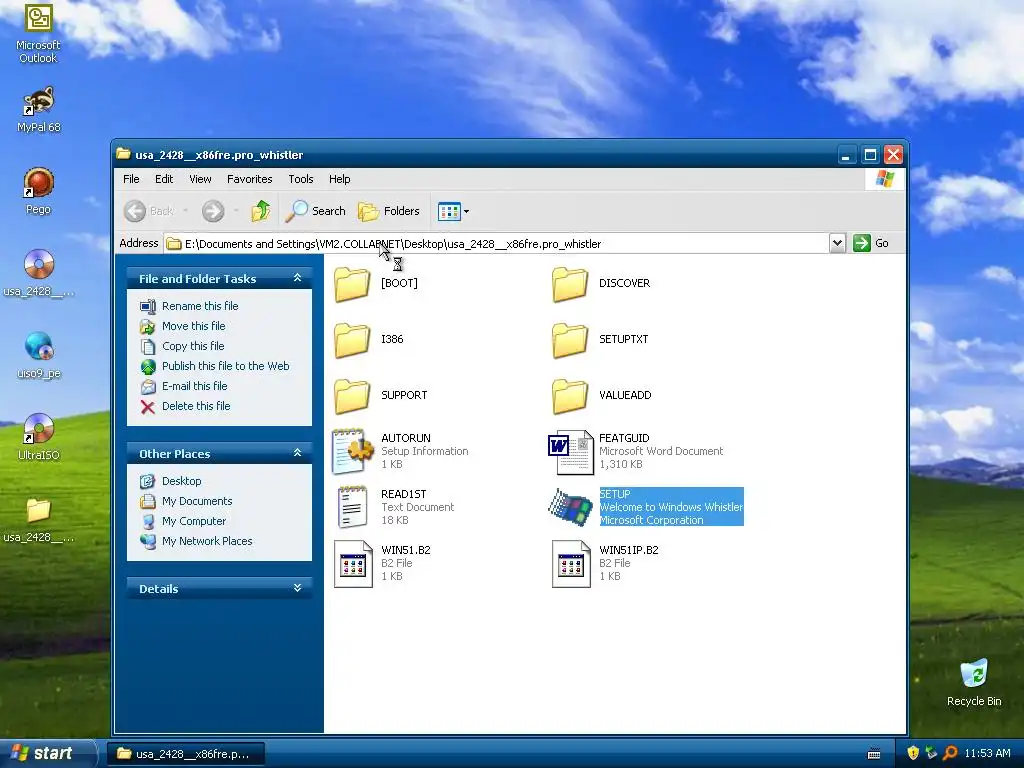The width and height of the screenshot is (1024, 768).
Task: Click the Back toolbar button
Action: [150, 211]
